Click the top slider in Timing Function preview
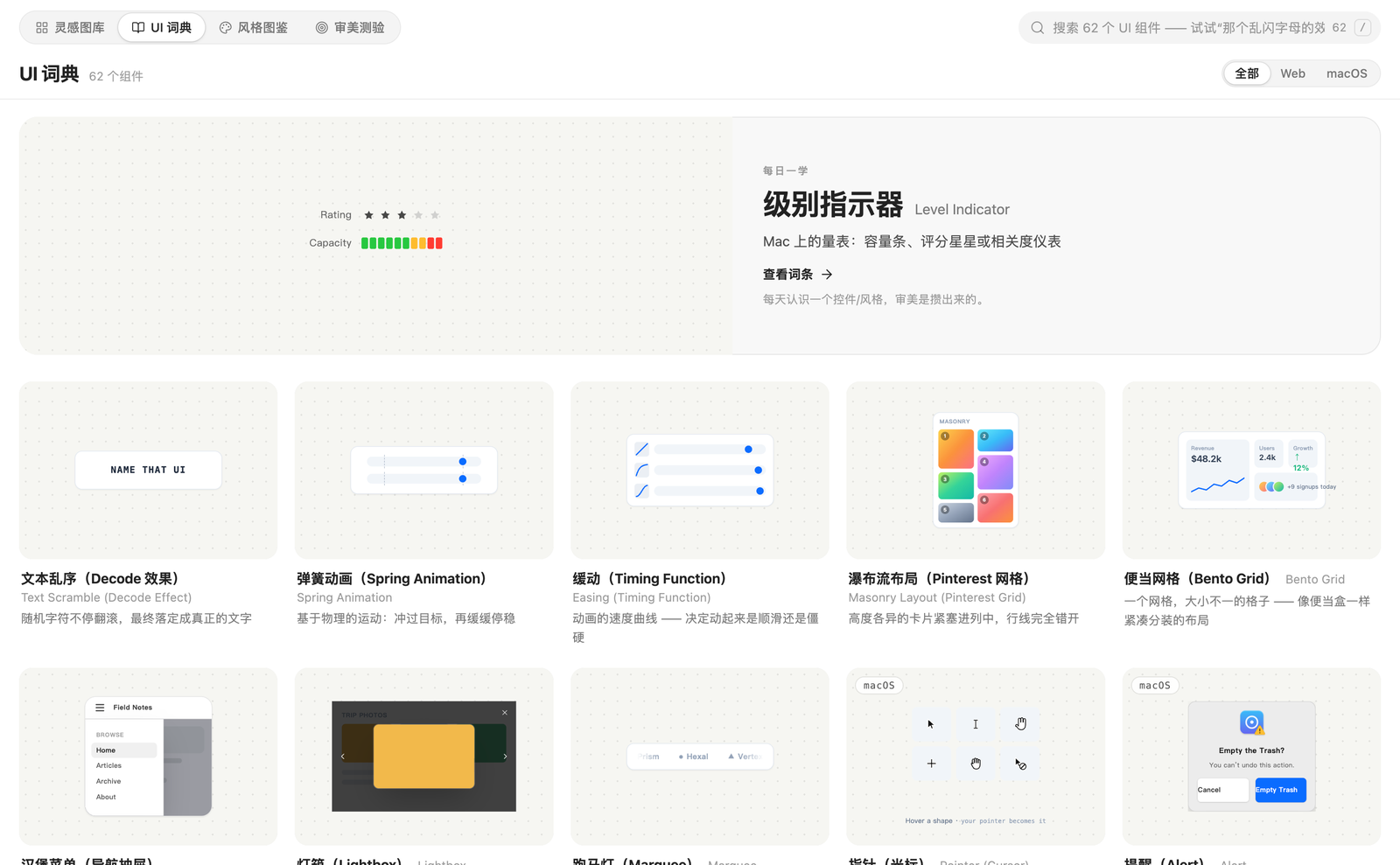The width and height of the screenshot is (1400, 865). pyautogui.click(x=710, y=449)
